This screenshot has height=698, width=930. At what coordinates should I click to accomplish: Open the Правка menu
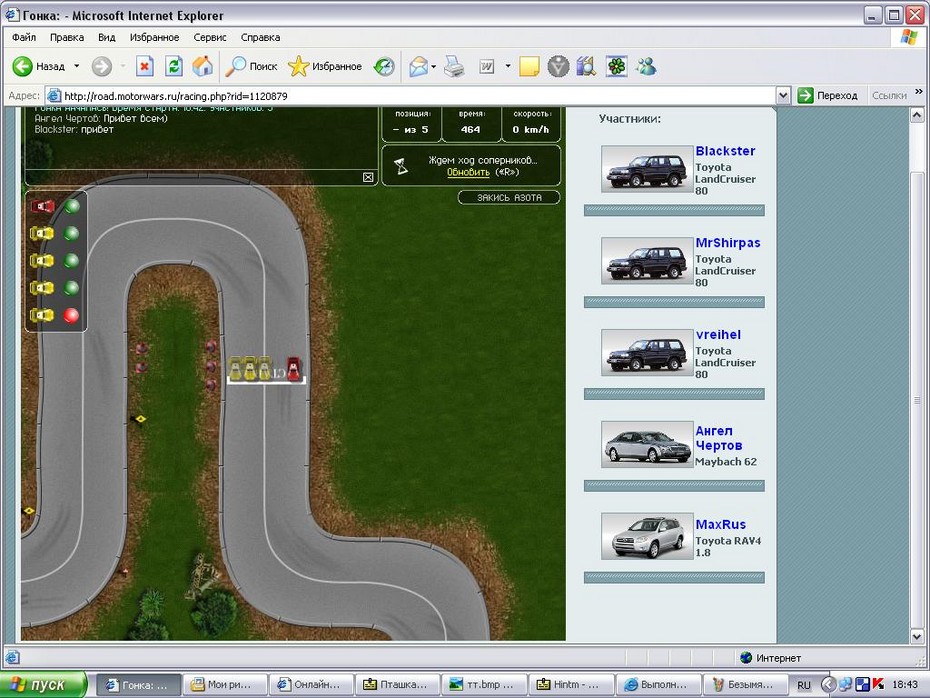coord(66,37)
